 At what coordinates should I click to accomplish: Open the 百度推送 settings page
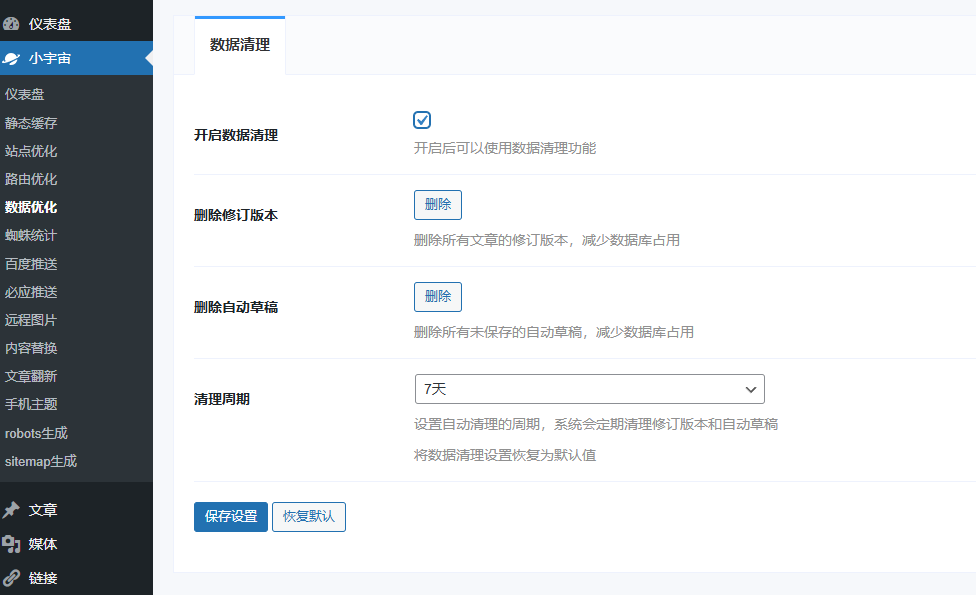31,264
